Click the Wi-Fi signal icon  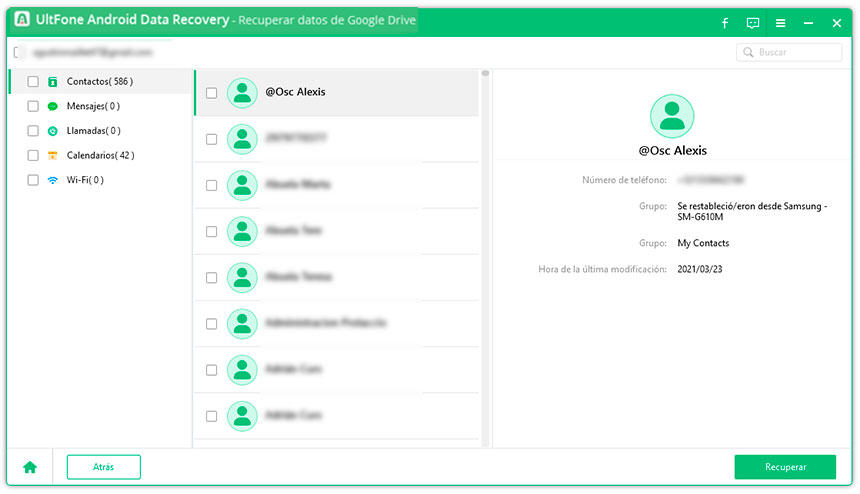click(x=53, y=180)
